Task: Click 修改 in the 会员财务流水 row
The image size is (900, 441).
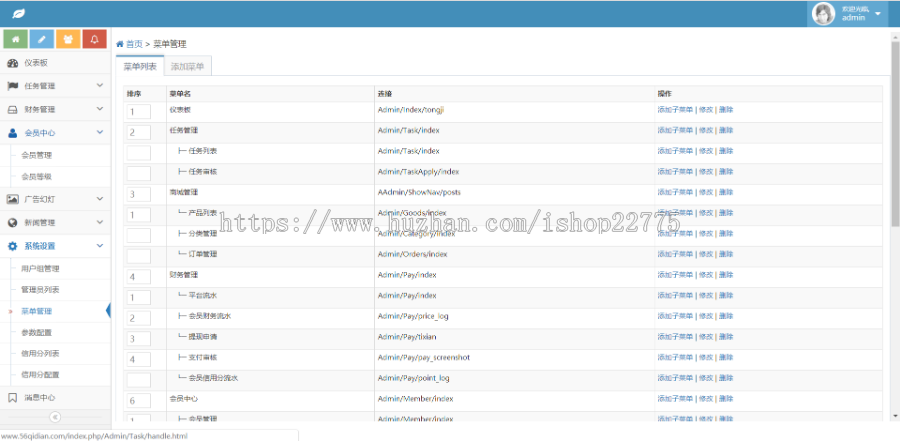Action: coord(705,316)
